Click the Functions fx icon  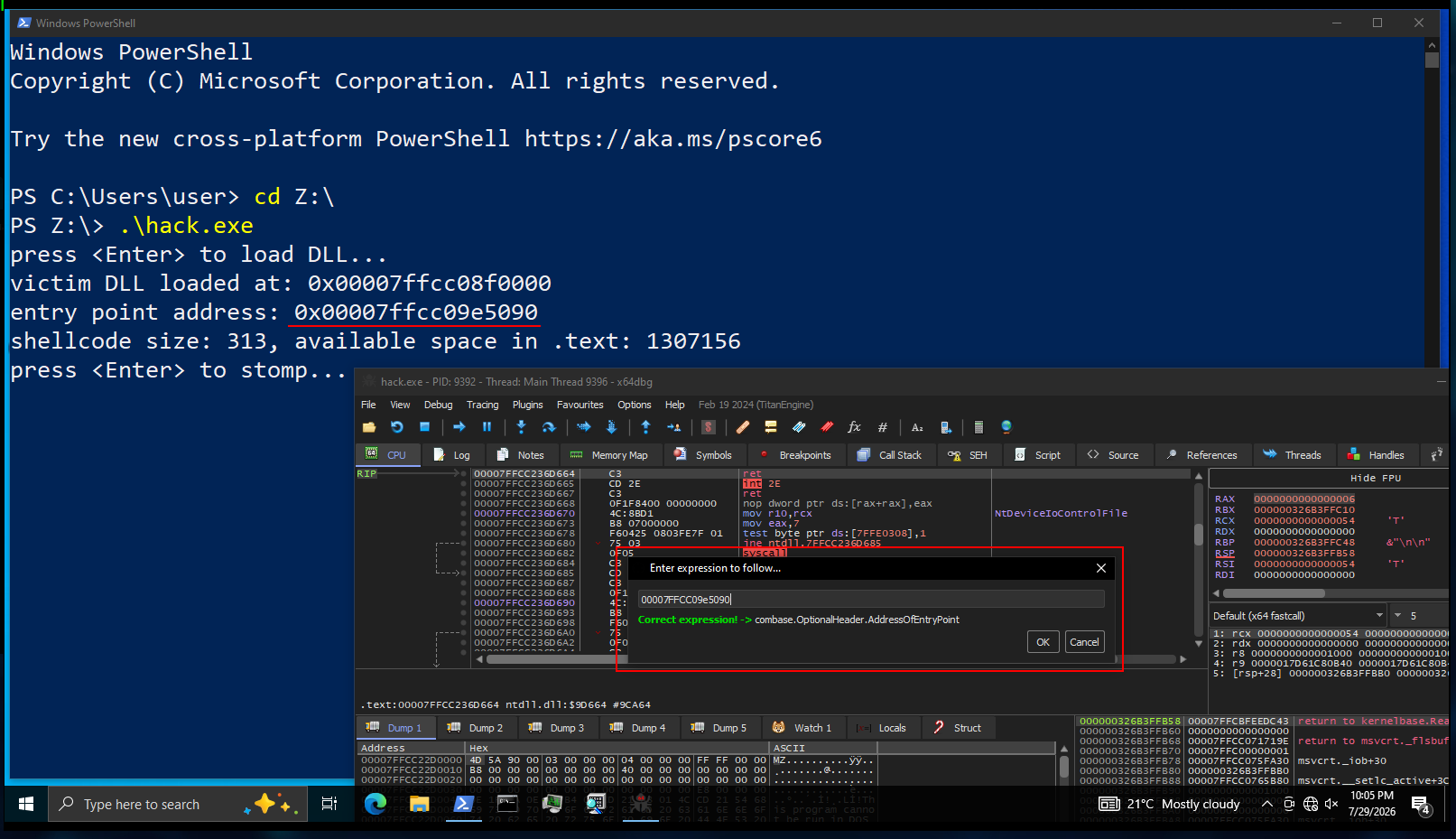(854, 427)
